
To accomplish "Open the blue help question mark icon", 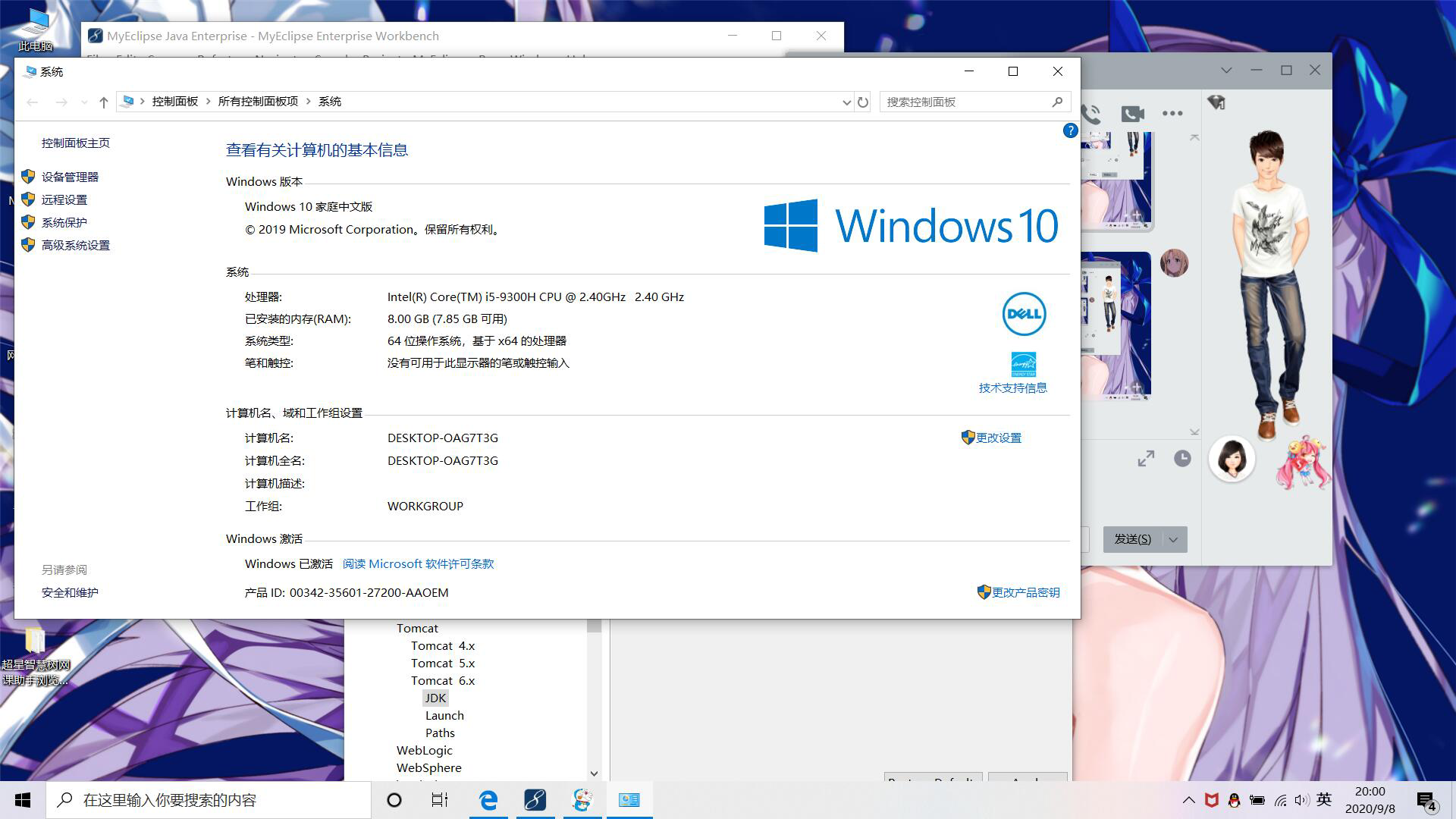I will [1070, 130].
